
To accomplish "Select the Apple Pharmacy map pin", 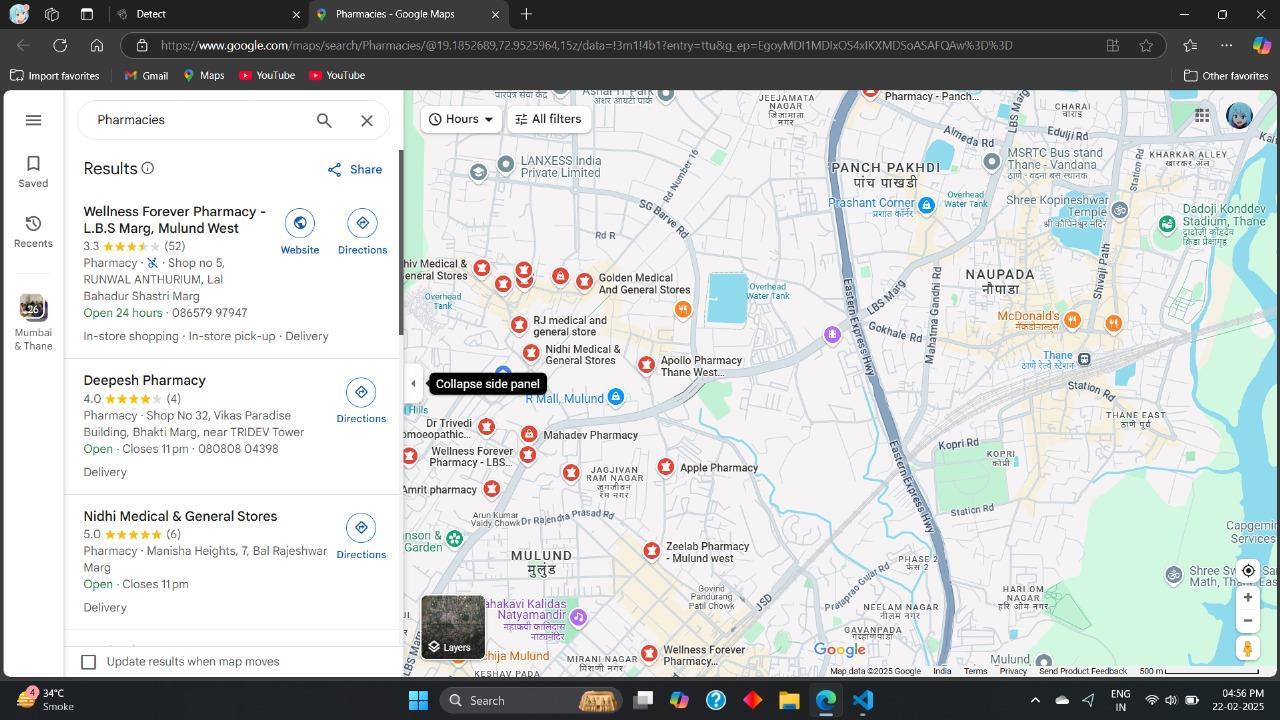I will point(666,467).
